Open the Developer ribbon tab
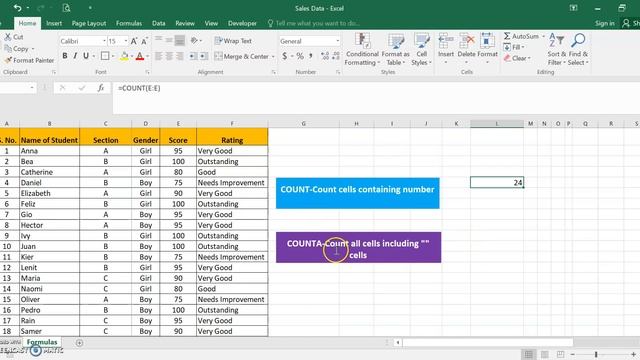Screen dimensions: 640x360 click(242, 23)
